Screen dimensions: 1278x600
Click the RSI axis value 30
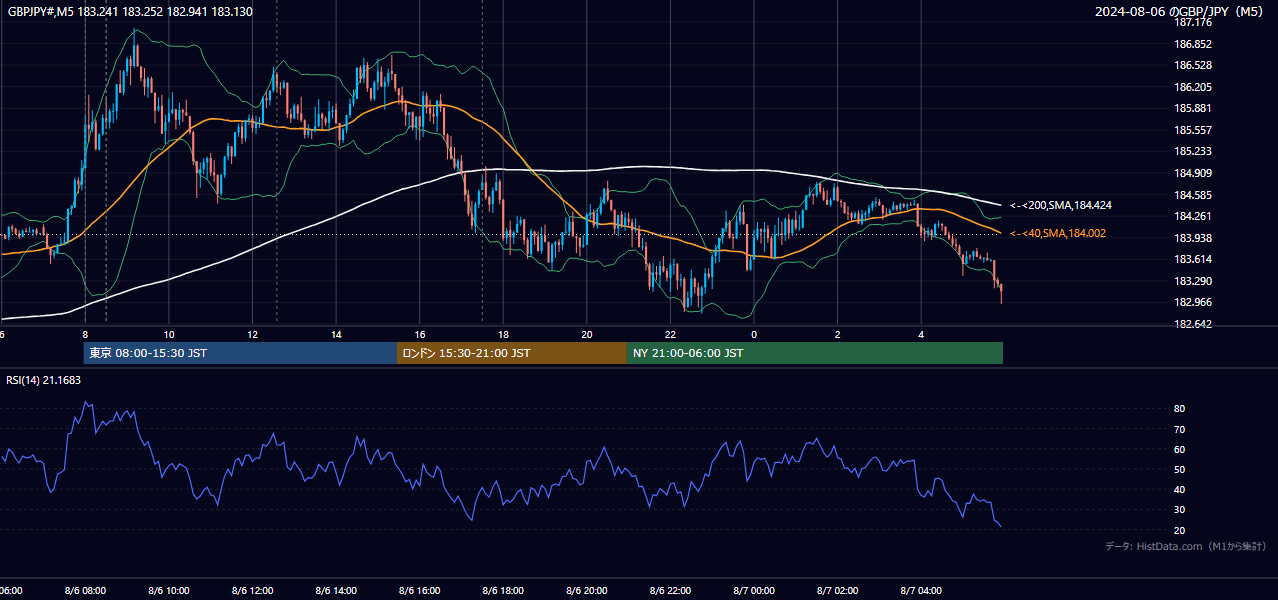(x=1180, y=510)
